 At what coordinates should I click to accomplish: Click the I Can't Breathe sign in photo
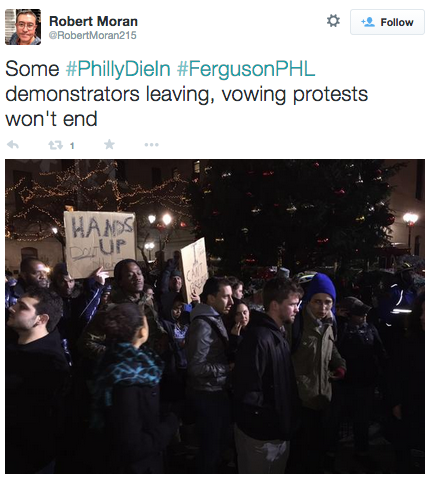pyautogui.click(x=194, y=269)
